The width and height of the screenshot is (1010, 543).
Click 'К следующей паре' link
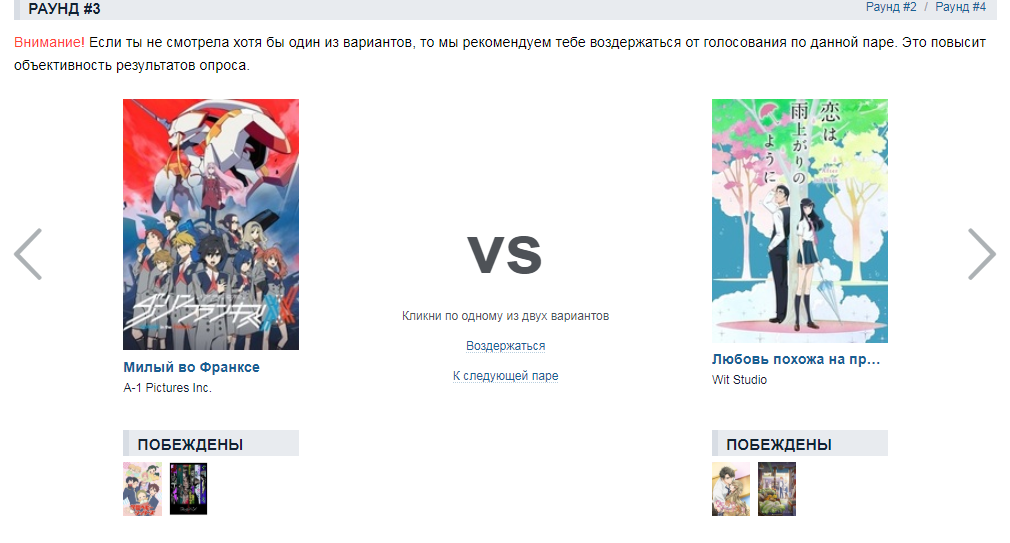click(x=506, y=376)
